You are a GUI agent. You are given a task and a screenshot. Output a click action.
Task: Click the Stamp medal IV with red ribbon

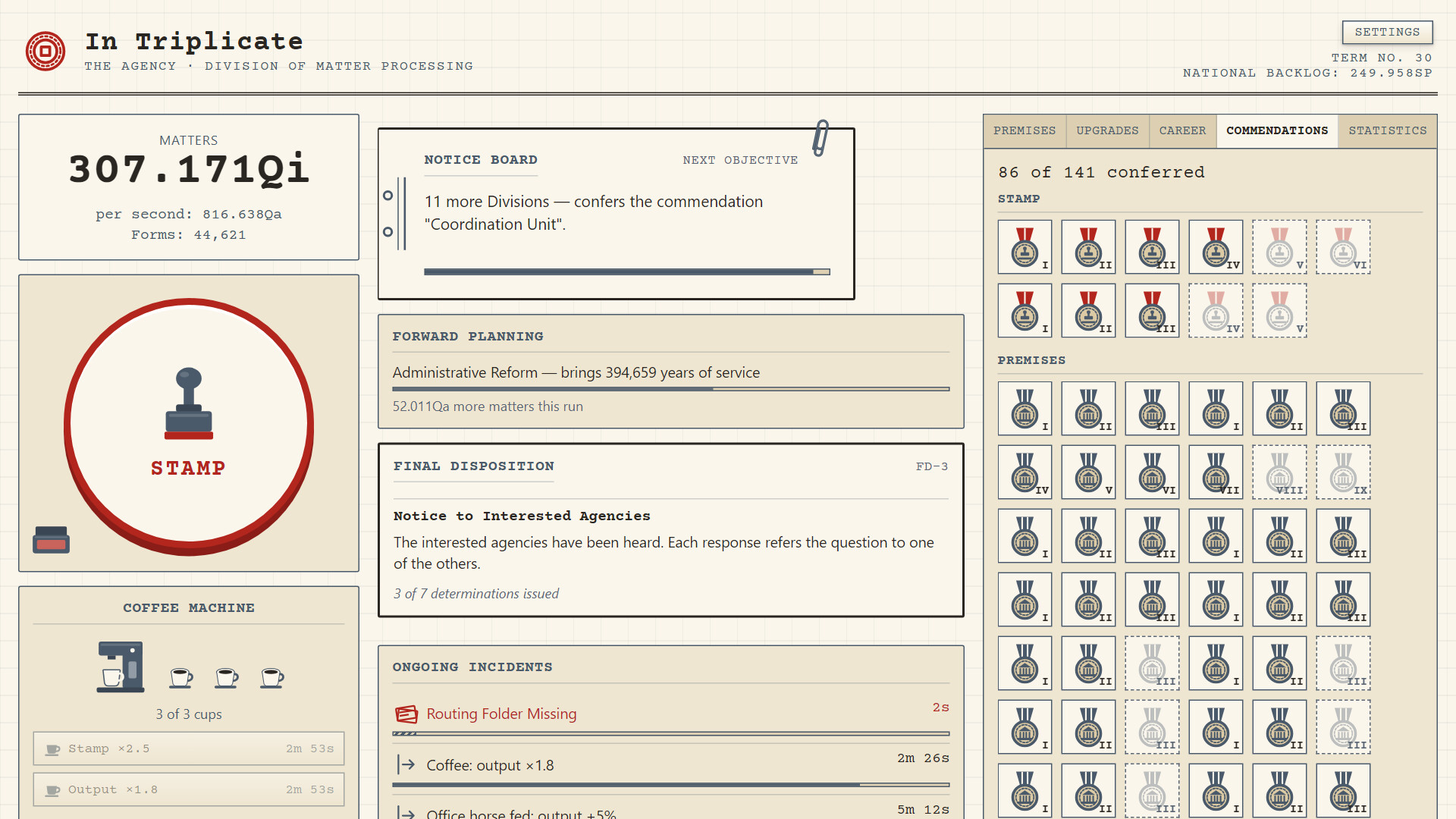coord(1216,246)
